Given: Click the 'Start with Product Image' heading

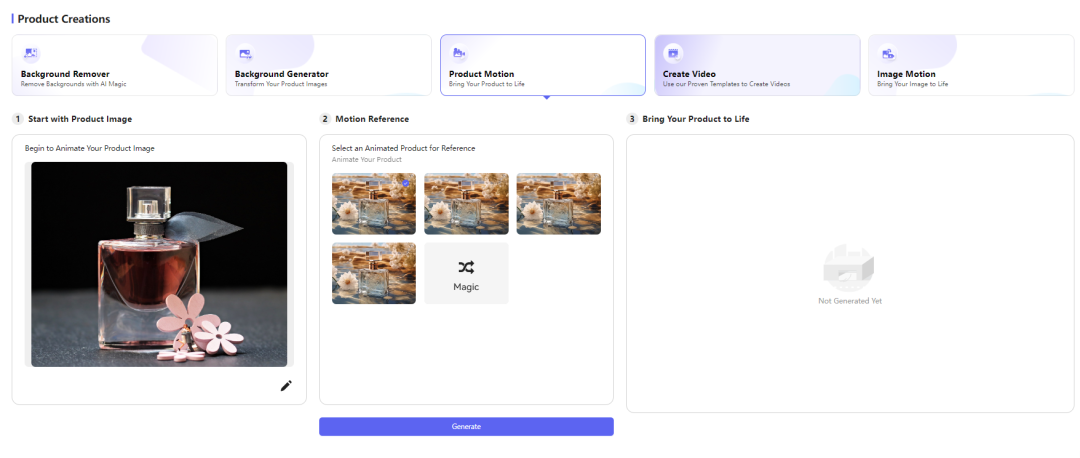Looking at the screenshot, I should click(80, 119).
